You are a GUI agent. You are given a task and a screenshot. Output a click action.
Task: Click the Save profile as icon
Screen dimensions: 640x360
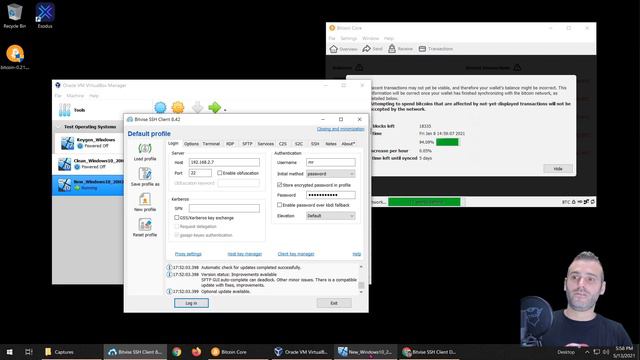[x=145, y=174]
